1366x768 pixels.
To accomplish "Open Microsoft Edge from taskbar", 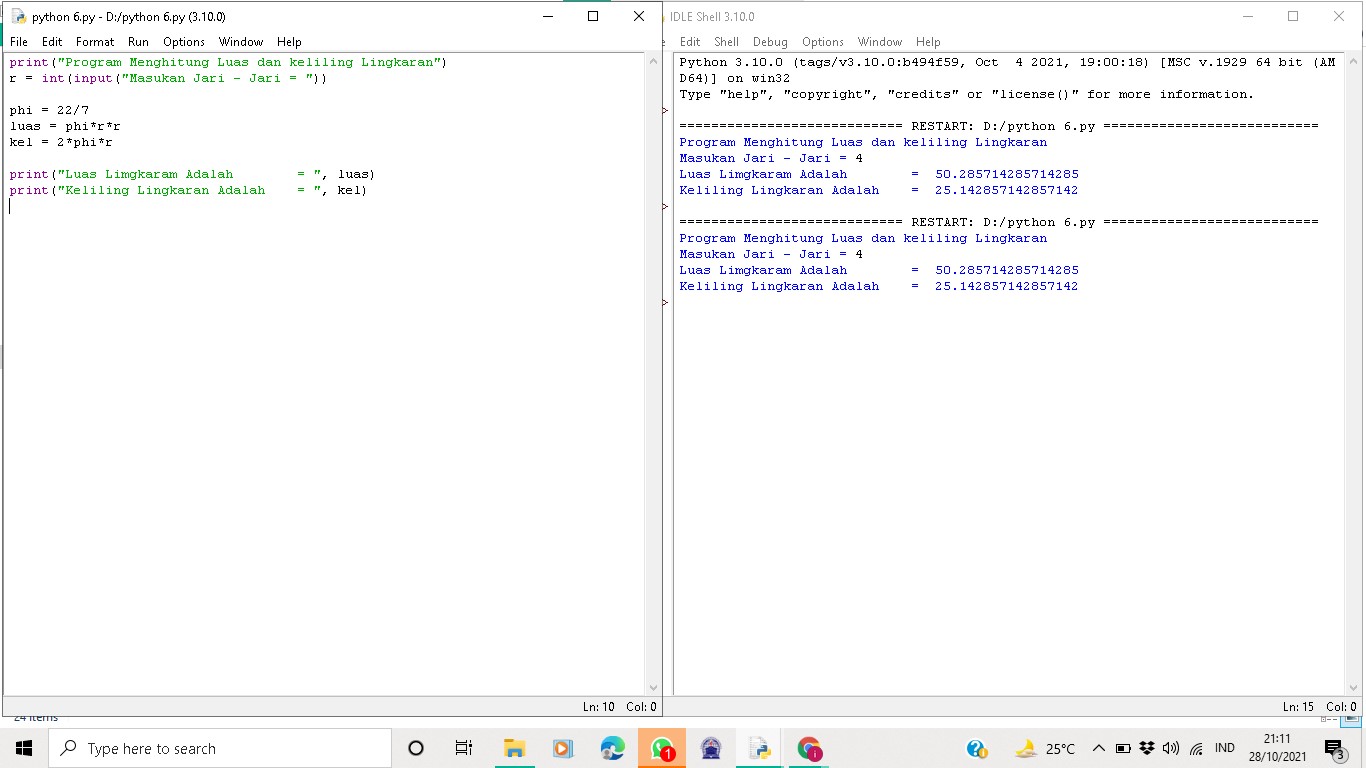I will (612, 748).
